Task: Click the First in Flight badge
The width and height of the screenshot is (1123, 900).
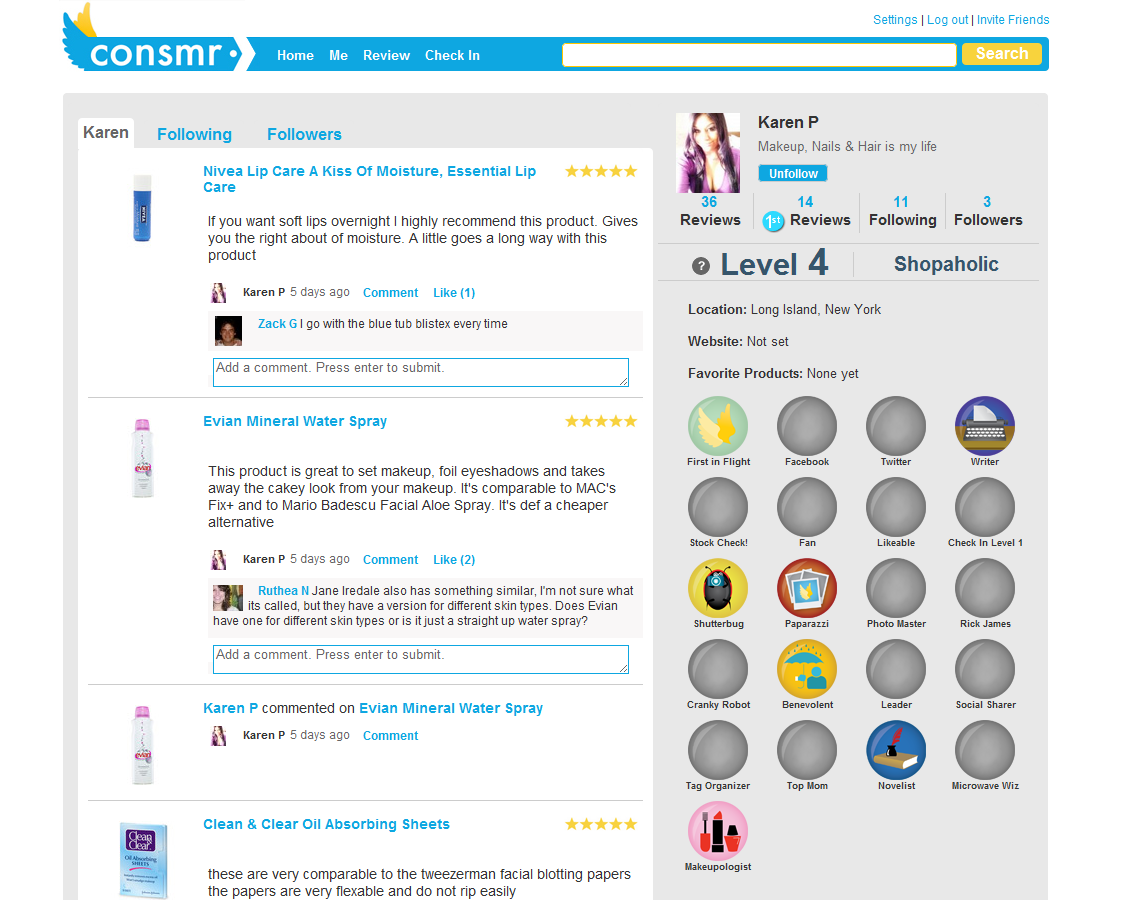Action: click(718, 426)
